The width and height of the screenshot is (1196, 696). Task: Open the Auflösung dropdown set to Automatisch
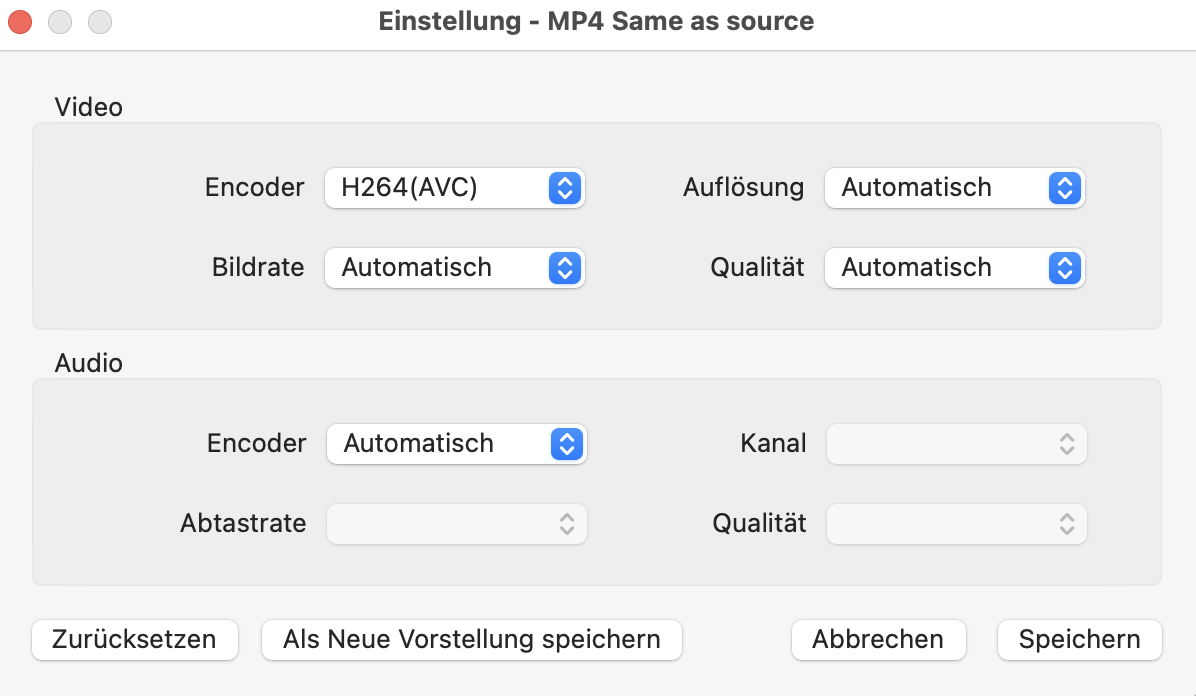pyautogui.click(x=940, y=187)
